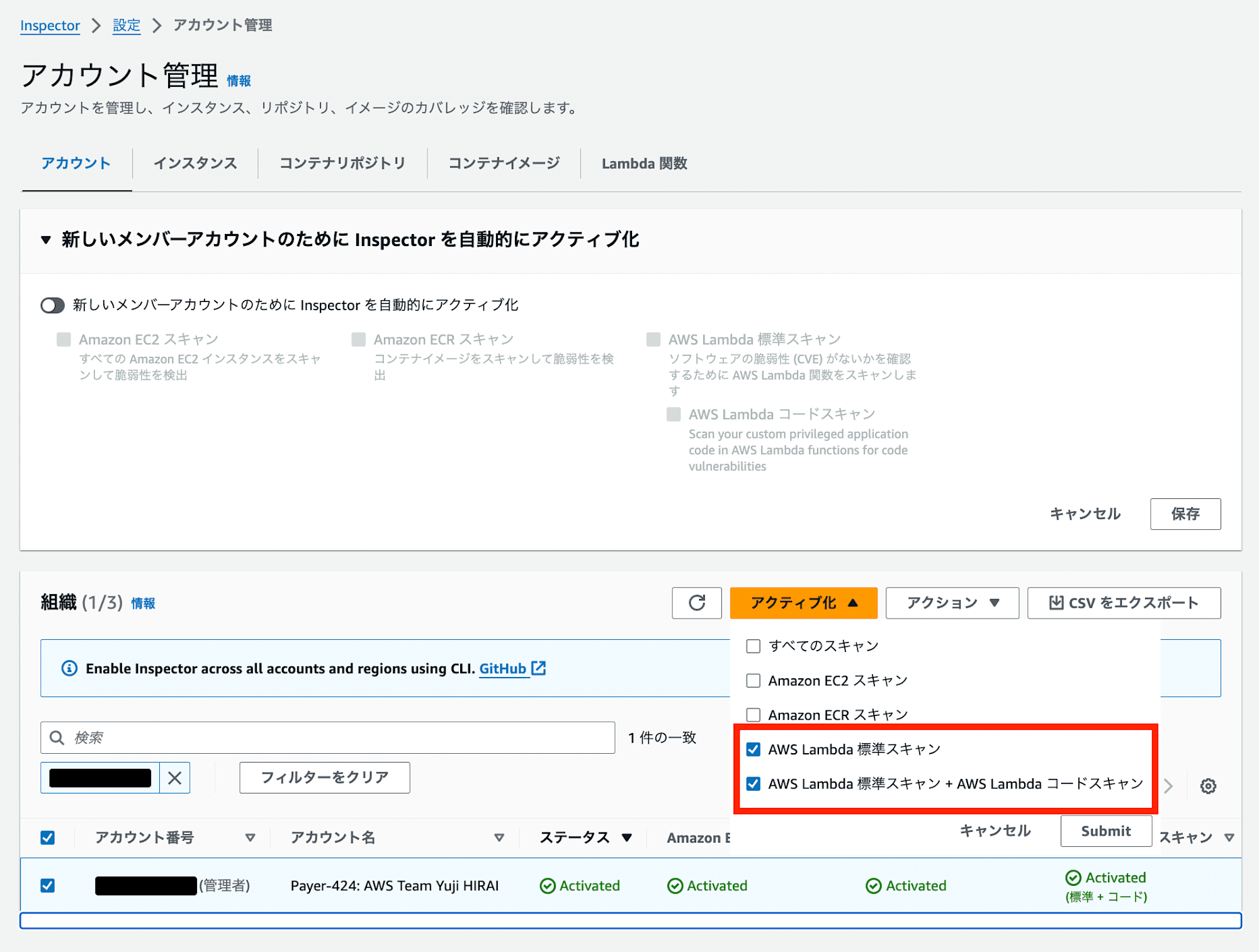Open the GitHub link
The image size is (1259, 952).
502,668
